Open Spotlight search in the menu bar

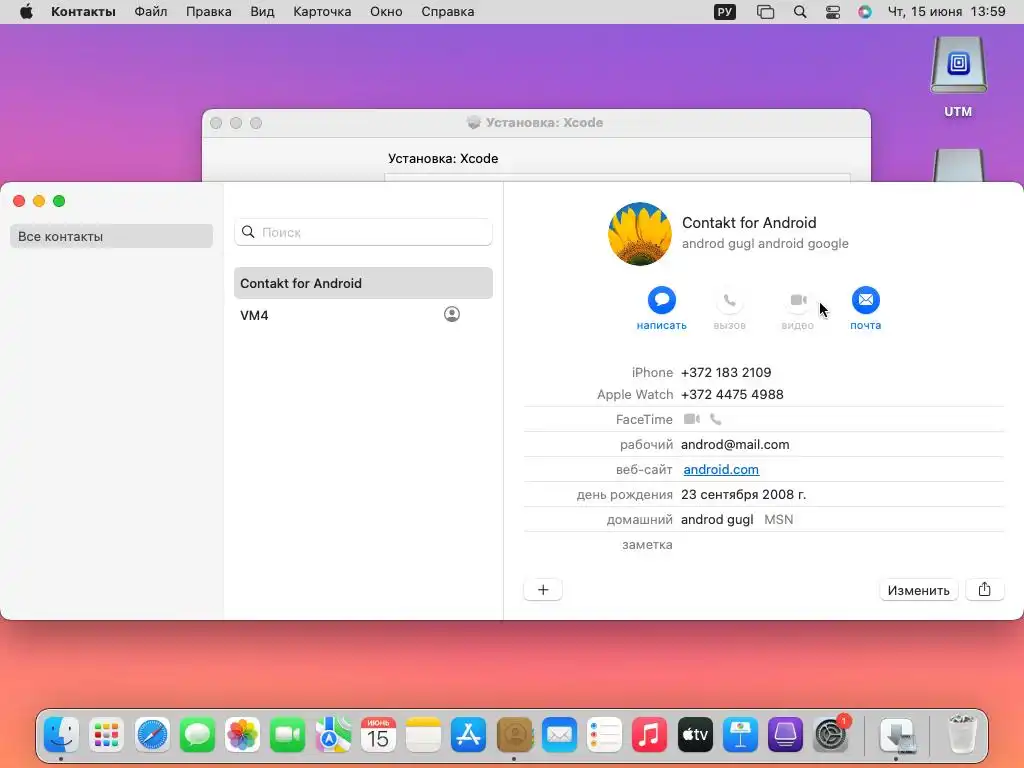tap(799, 12)
